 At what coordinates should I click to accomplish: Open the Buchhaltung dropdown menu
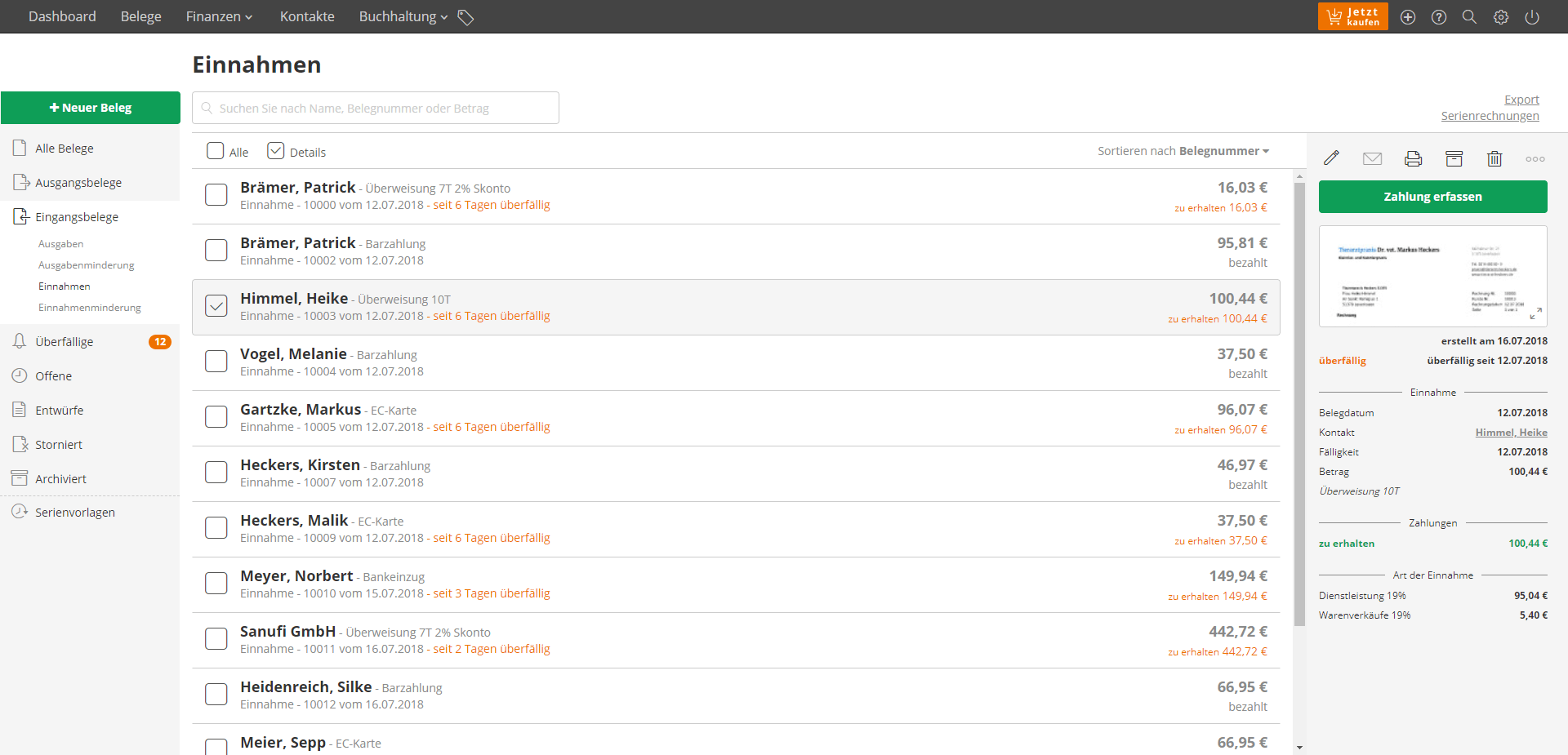[403, 17]
